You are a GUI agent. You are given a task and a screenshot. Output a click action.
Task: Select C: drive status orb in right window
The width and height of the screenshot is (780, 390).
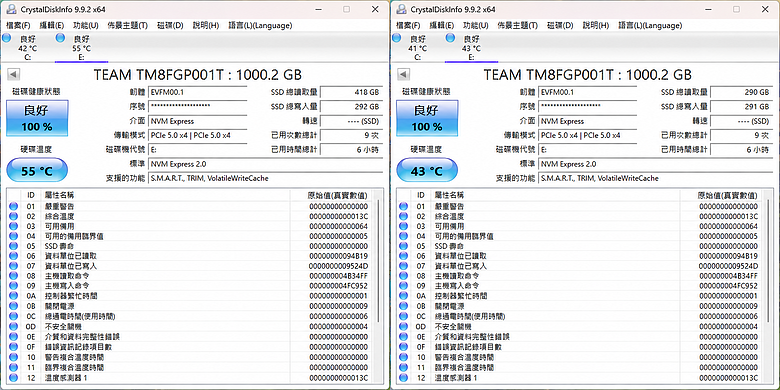click(396, 38)
